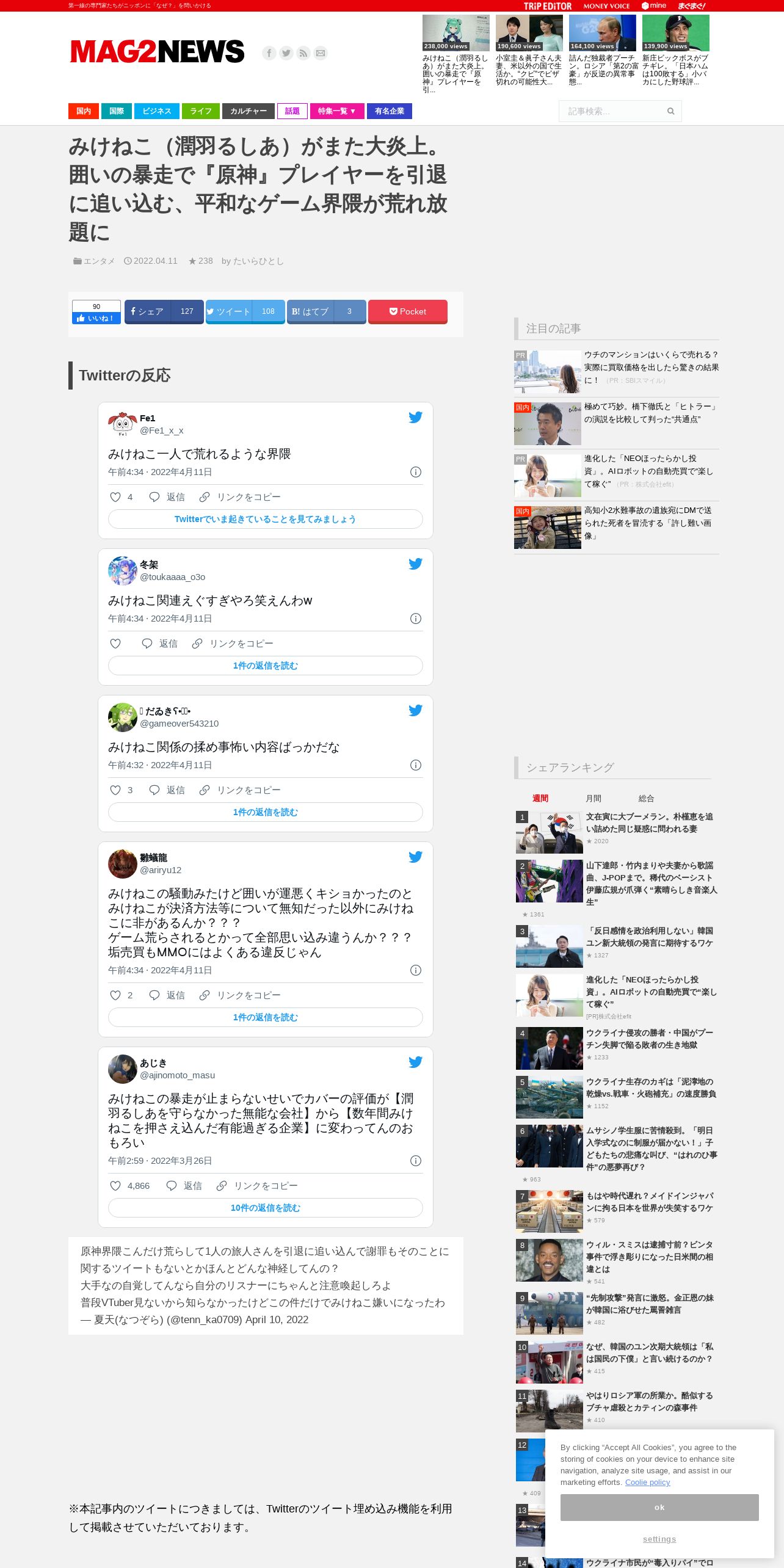Open the MAG2NEWS logo home link
The width and height of the screenshot is (784, 1568).
point(158,52)
